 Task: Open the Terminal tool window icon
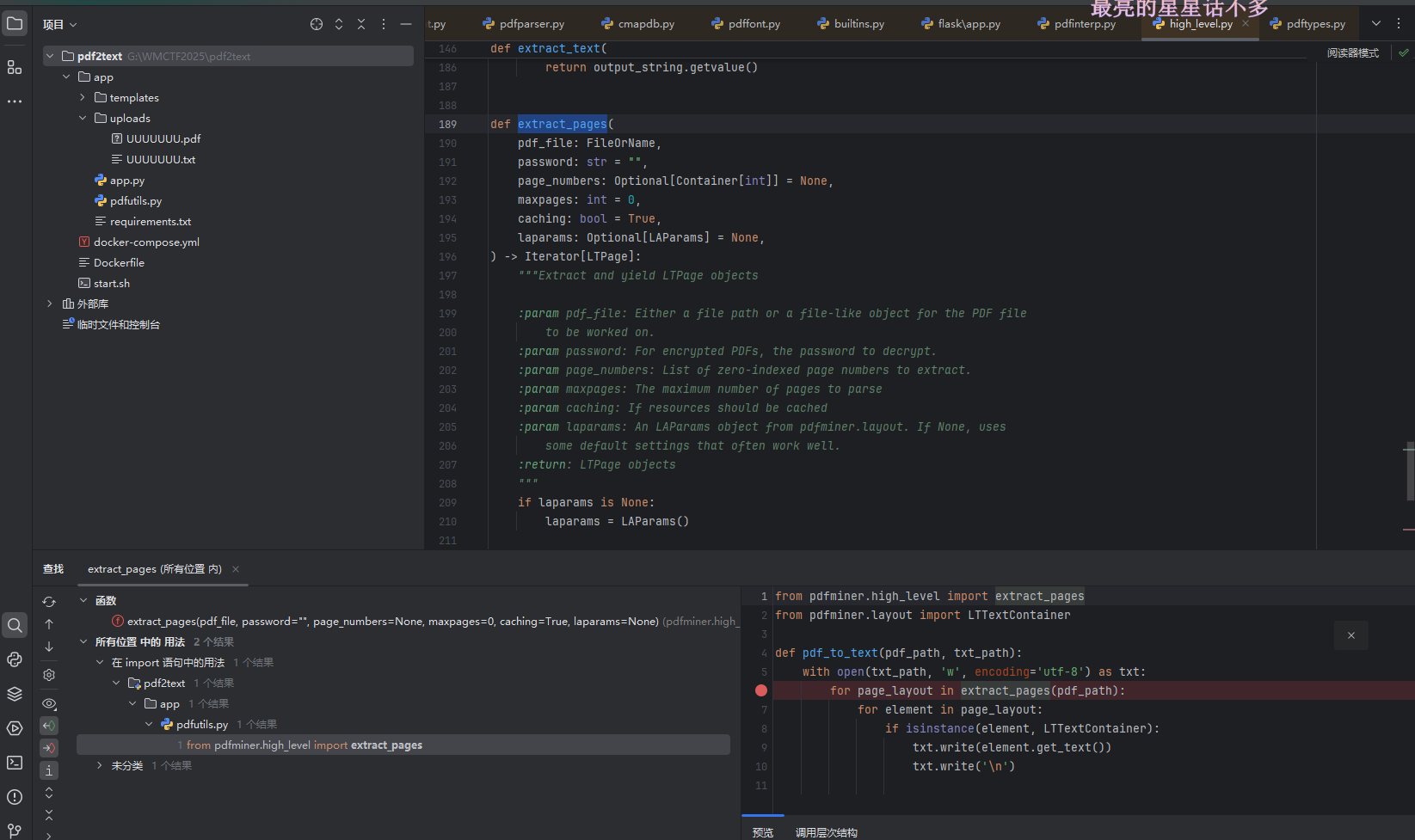15,763
